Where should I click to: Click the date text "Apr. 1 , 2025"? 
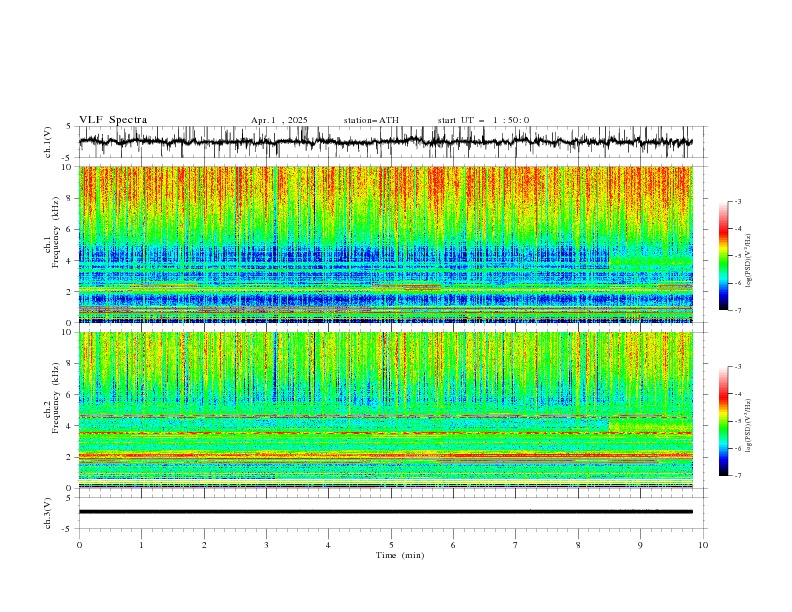pyautogui.click(x=279, y=120)
